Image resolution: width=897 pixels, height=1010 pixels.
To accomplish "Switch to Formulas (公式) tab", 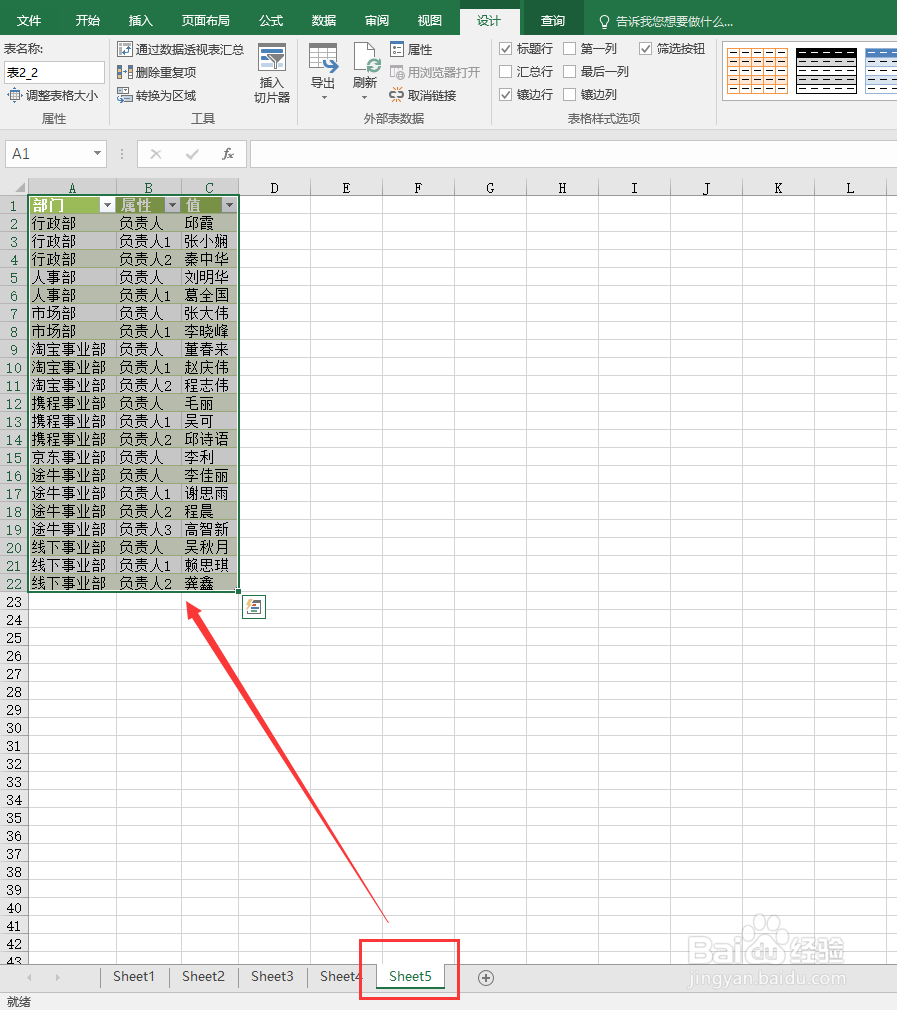I will pos(271,21).
